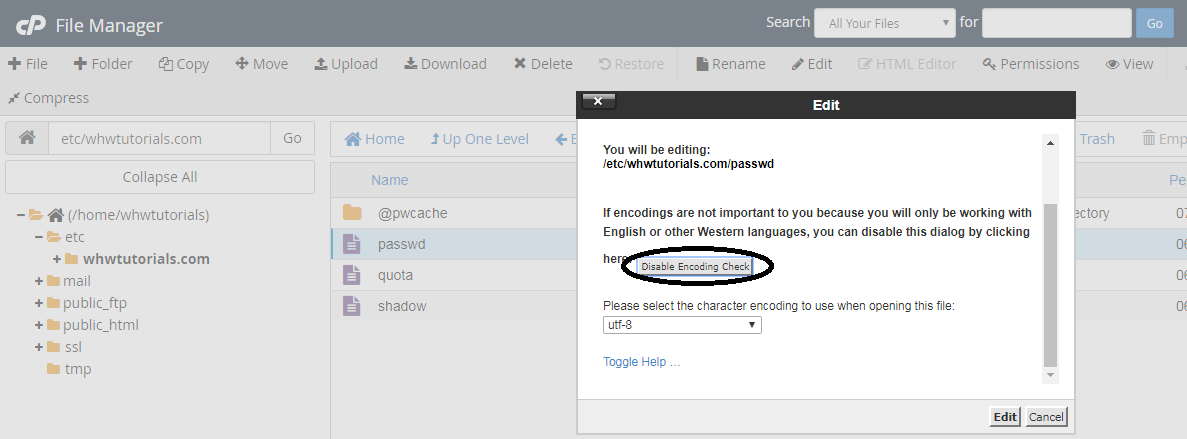Click the Trash link

tap(1096, 139)
